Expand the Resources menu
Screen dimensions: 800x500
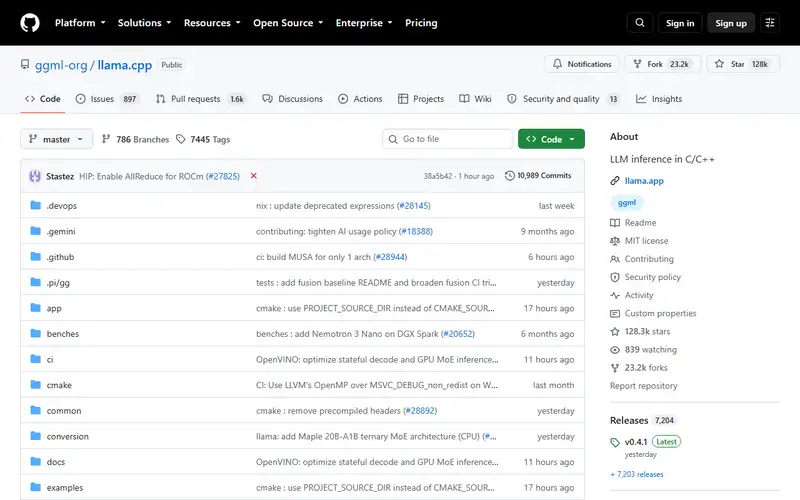tap(212, 23)
